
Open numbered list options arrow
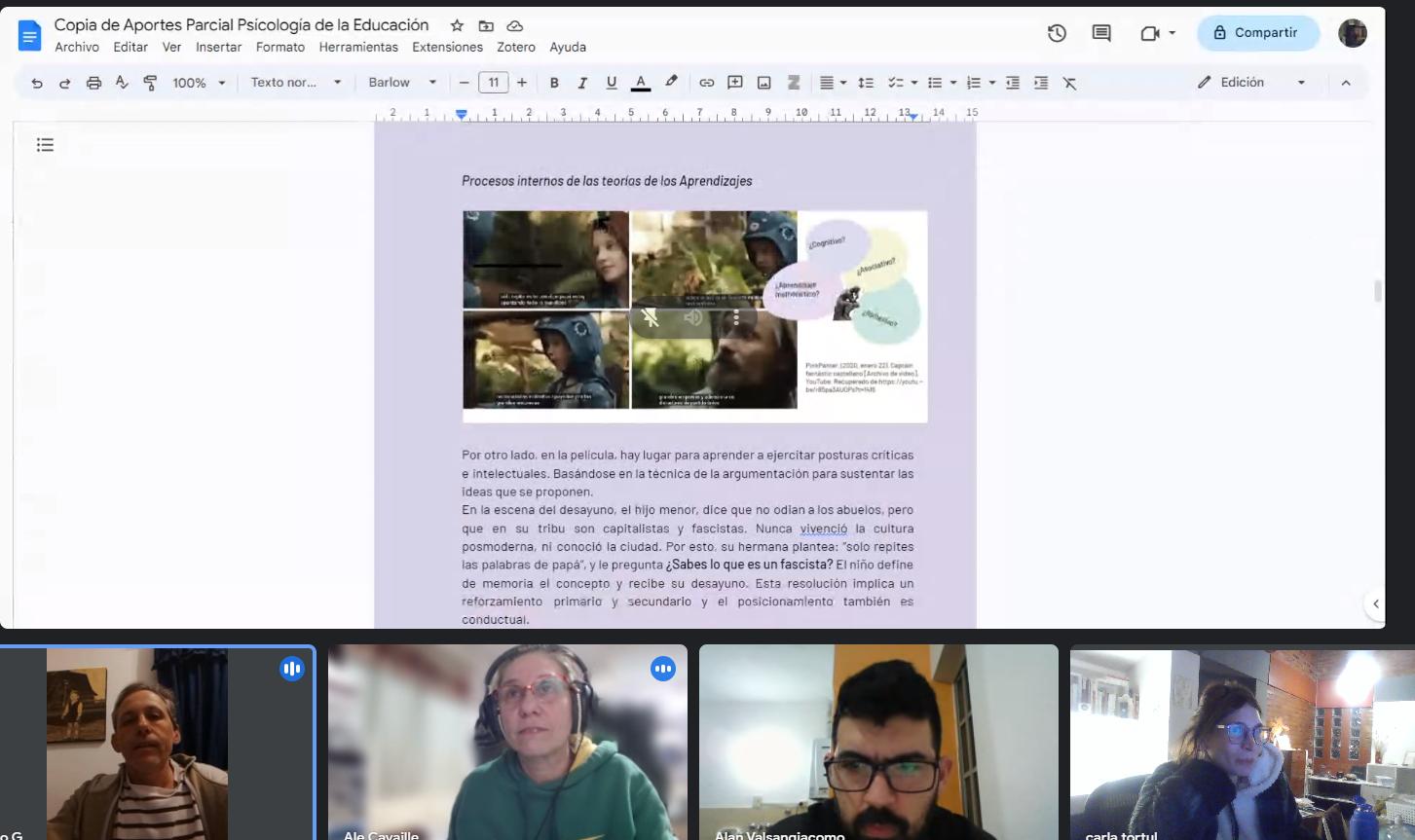click(992, 83)
